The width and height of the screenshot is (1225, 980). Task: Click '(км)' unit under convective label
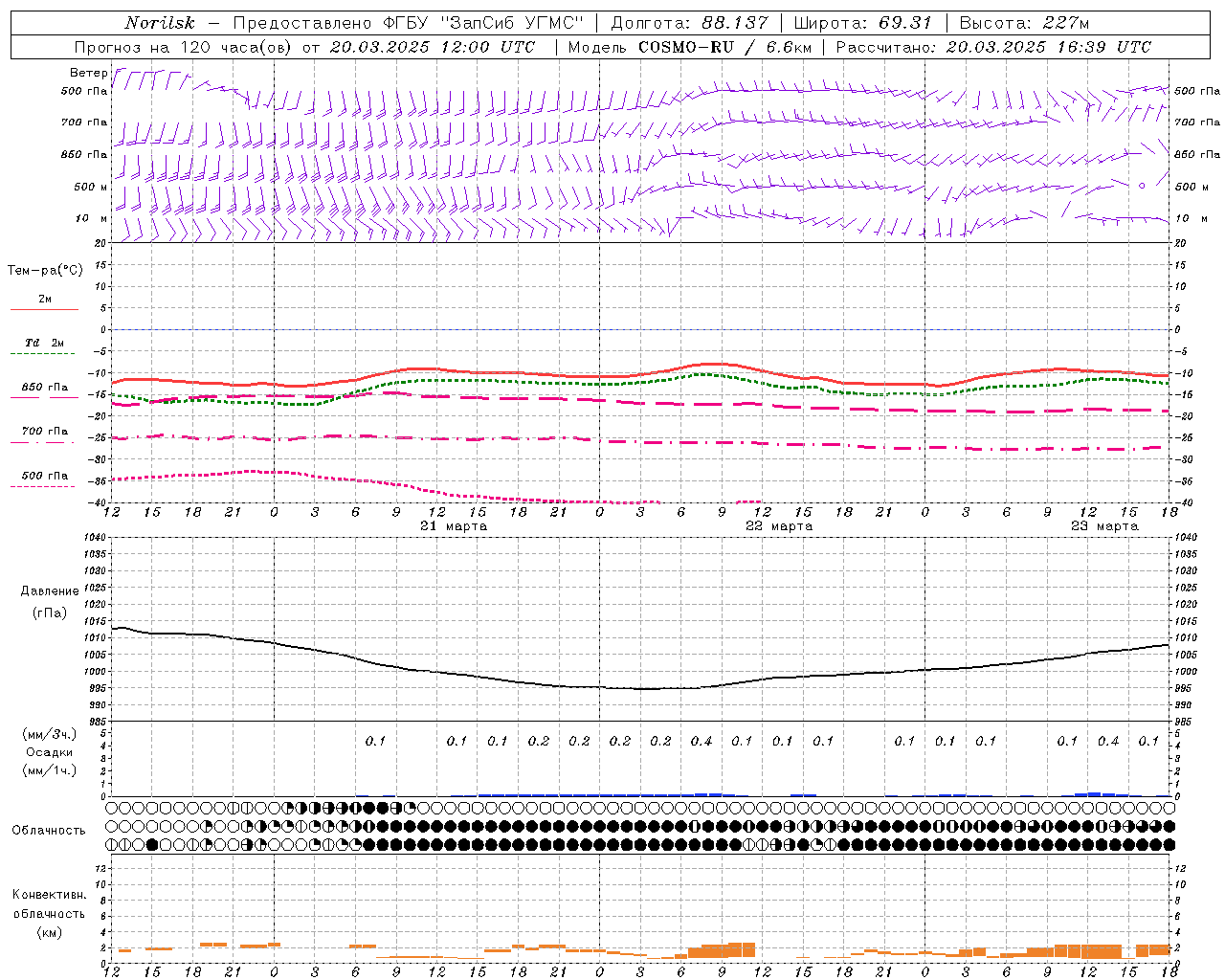click(50, 932)
